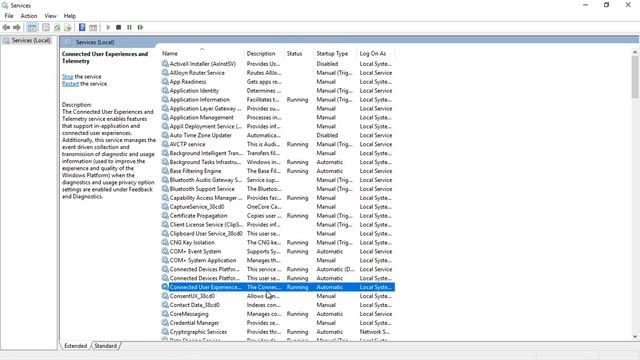This screenshot has width=640, height=360.
Task: Click the Properties toolbar icon
Action: (x=46, y=27)
